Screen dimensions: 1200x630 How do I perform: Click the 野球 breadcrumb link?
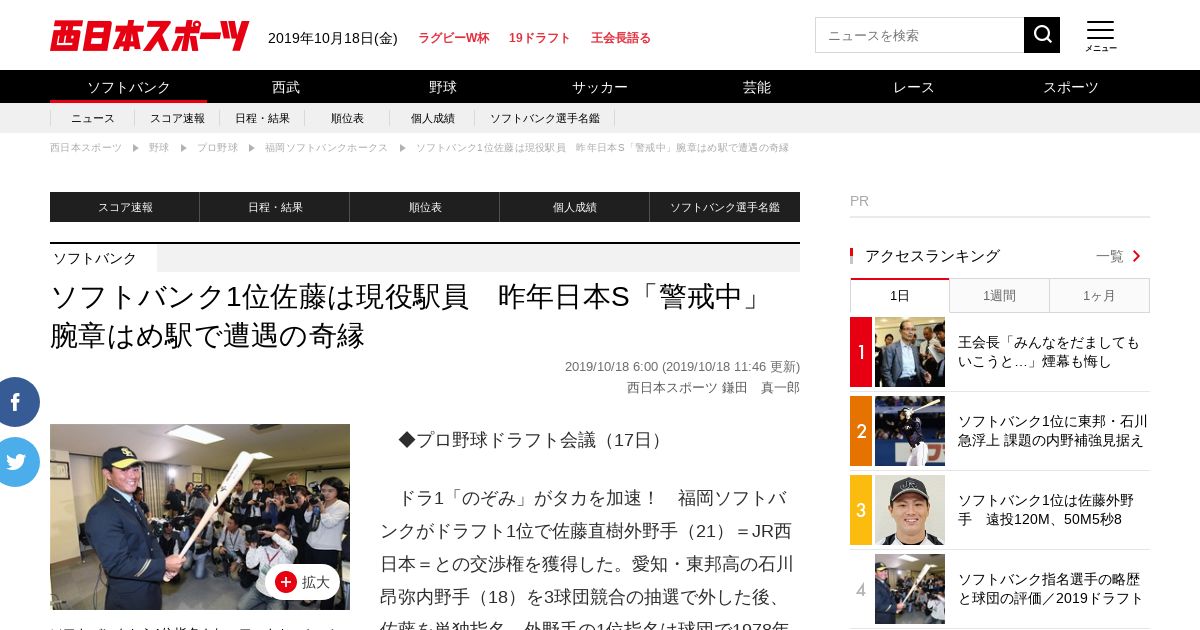click(159, 148)
